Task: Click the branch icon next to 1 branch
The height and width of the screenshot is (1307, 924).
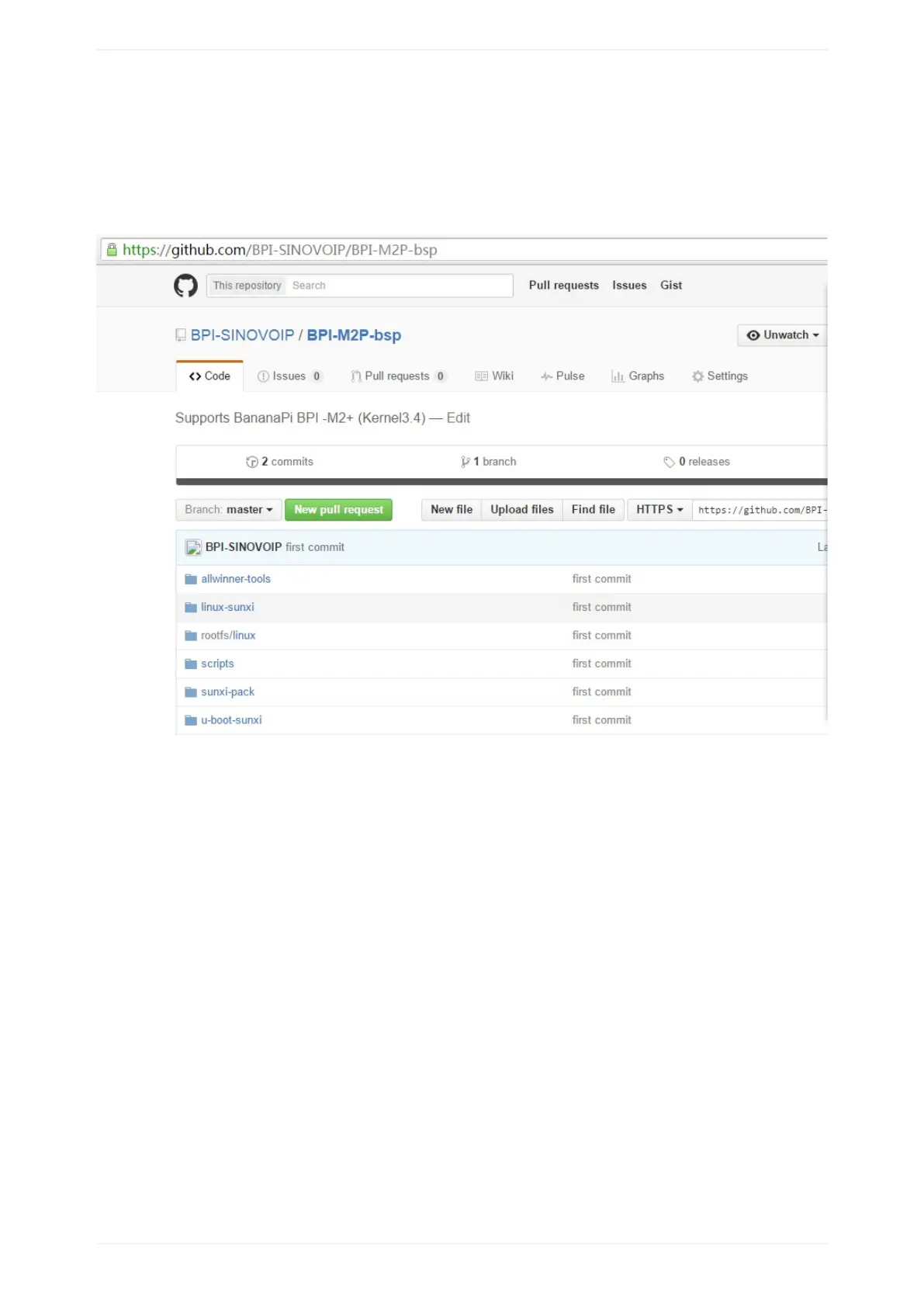Action: pos(465,462)
